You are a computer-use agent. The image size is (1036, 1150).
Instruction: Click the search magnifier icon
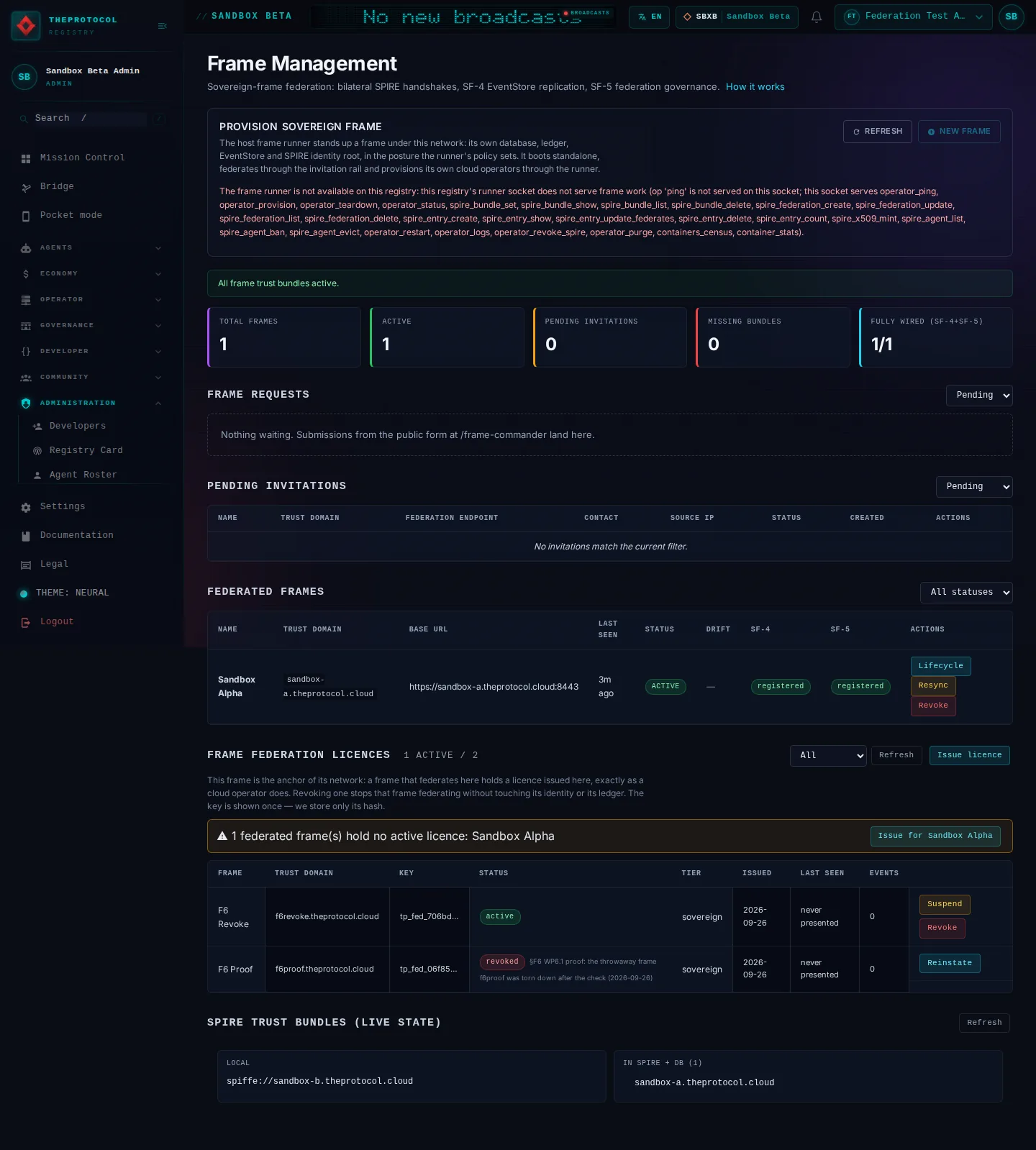click(24, 119)
